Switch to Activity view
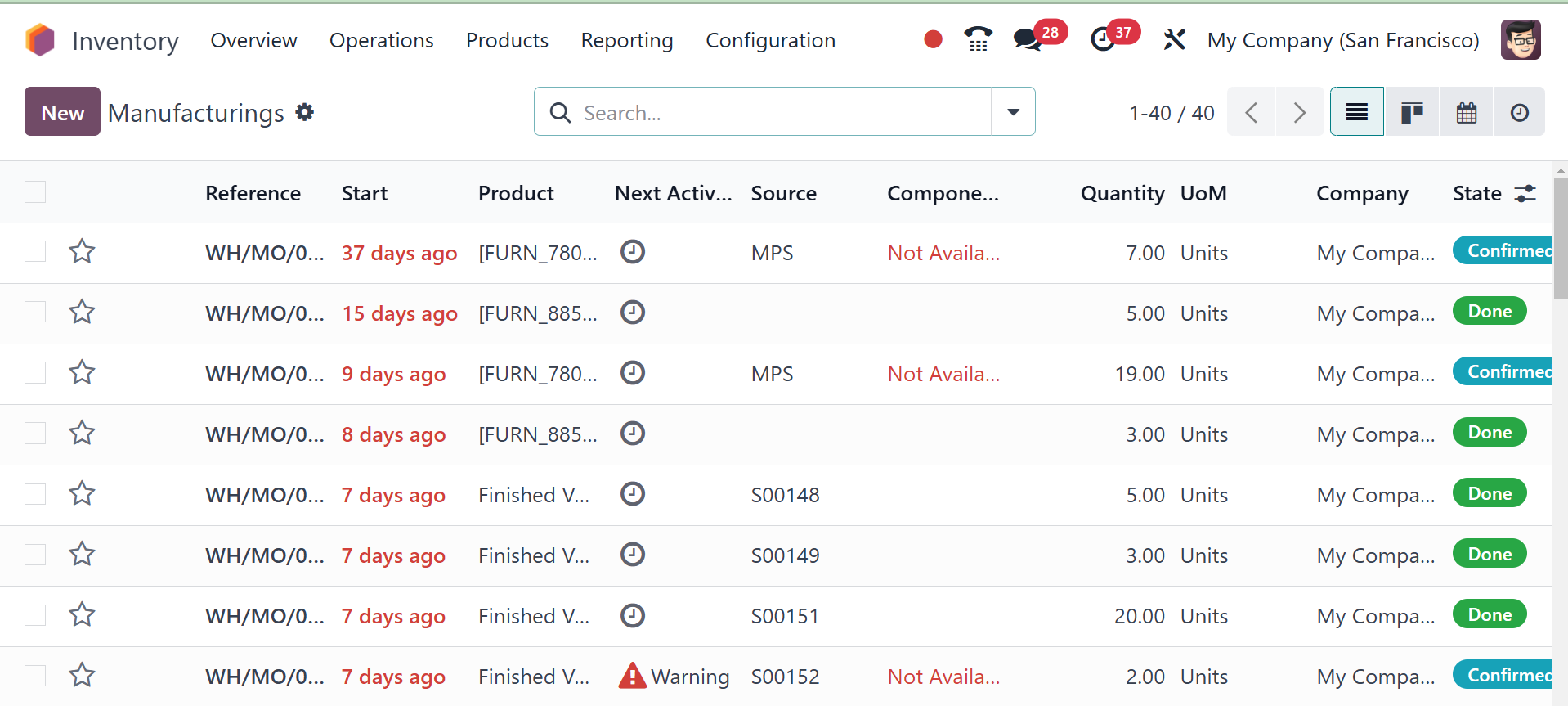This screenshot has width=1568, height=706. coord(1519,112)
